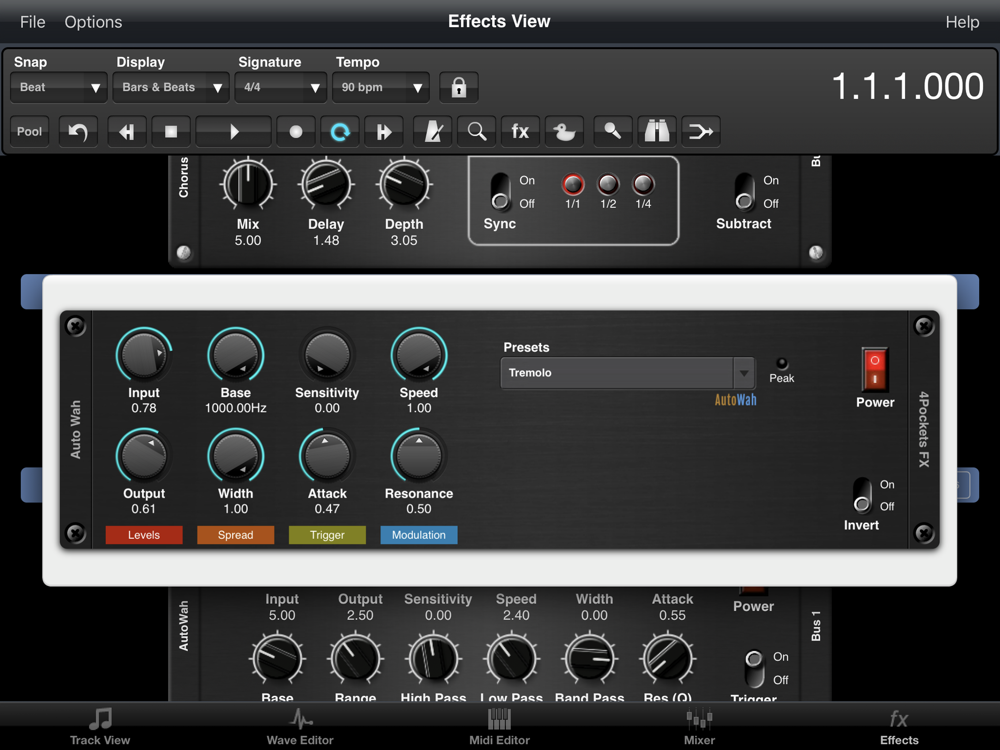
Task: Skip forward to the end
Action: [384, 132]
